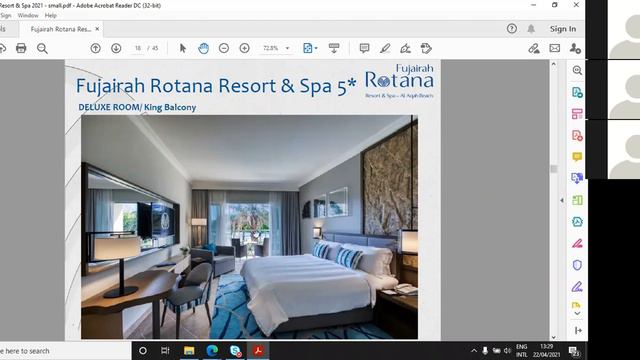Viewport: 640px width, 360px height.
Task: Open Compress PDF tool in right pane
Action: pos(577,222)
